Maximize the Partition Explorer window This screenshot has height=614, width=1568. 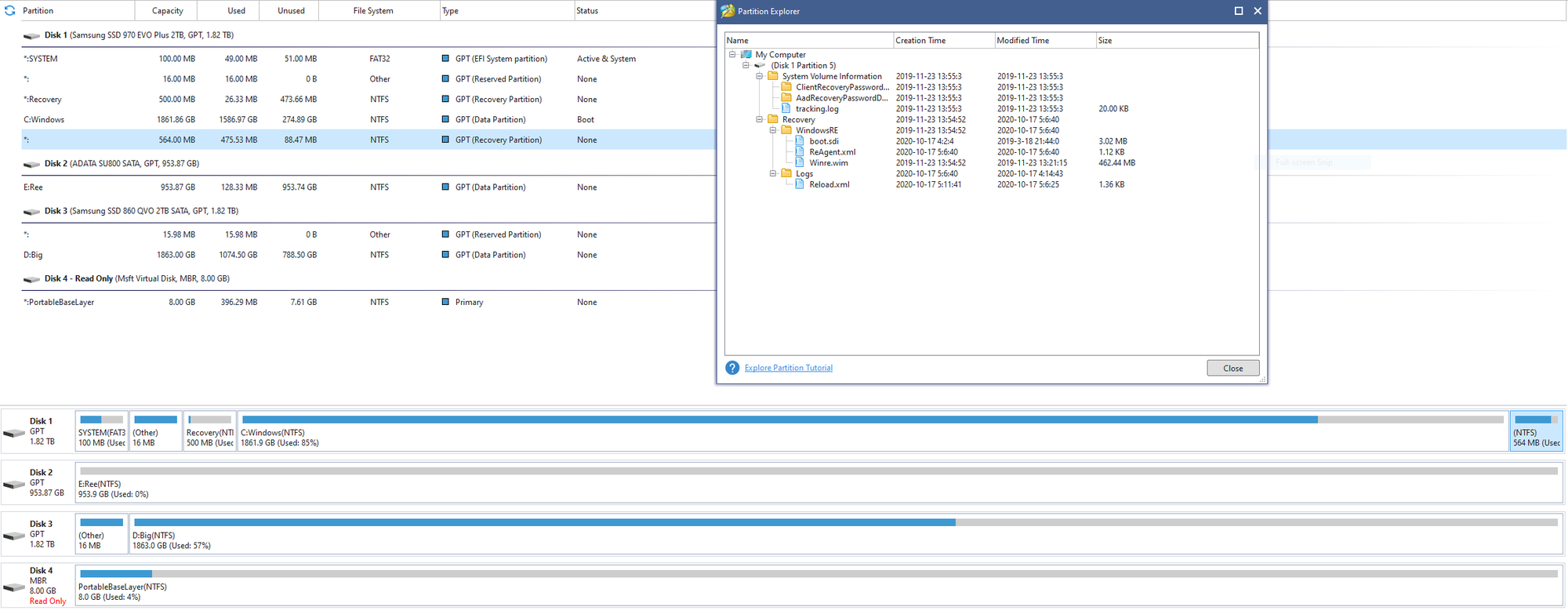(1239, 11)
